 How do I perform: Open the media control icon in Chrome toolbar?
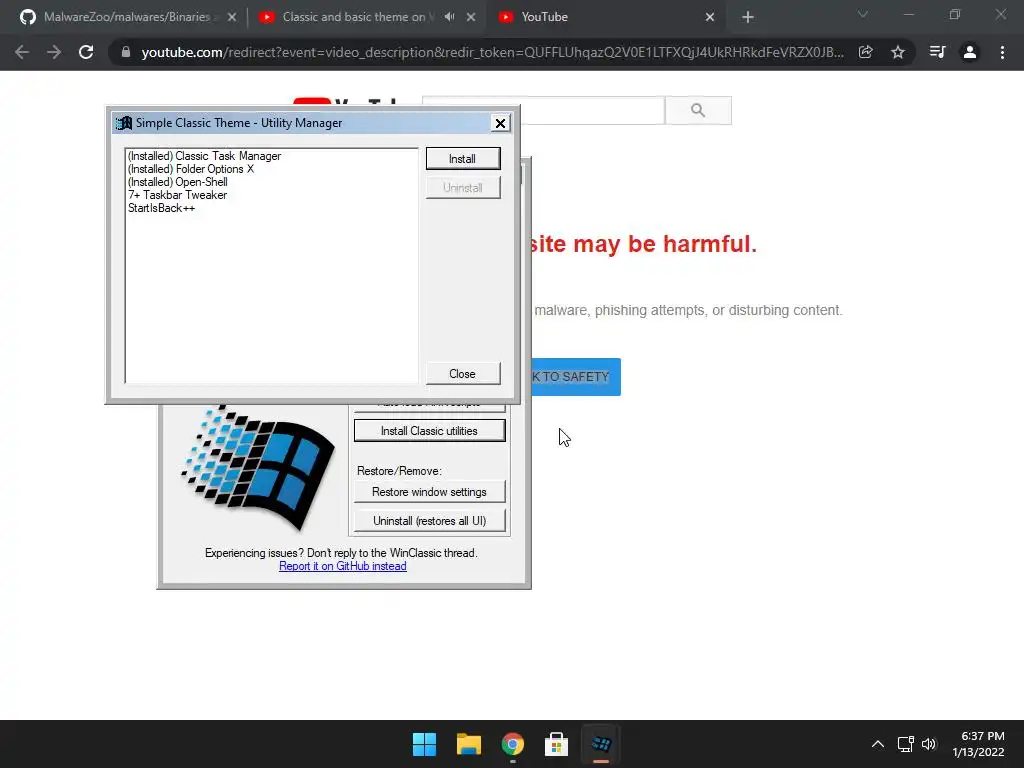pos(937,52)
